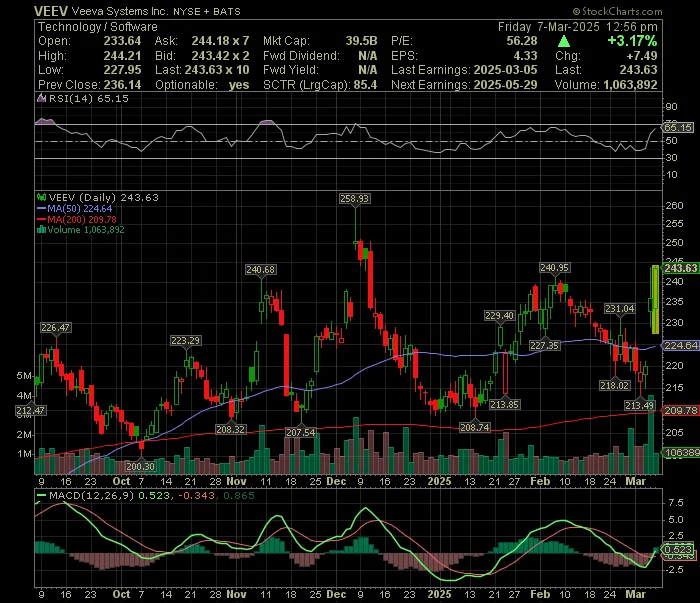Image resolution: width=700 pixels, height=603 pixels.
Task: Click the Volume value 1,063,892 in header
Action: pyautogui.click(x=630, y=85)
